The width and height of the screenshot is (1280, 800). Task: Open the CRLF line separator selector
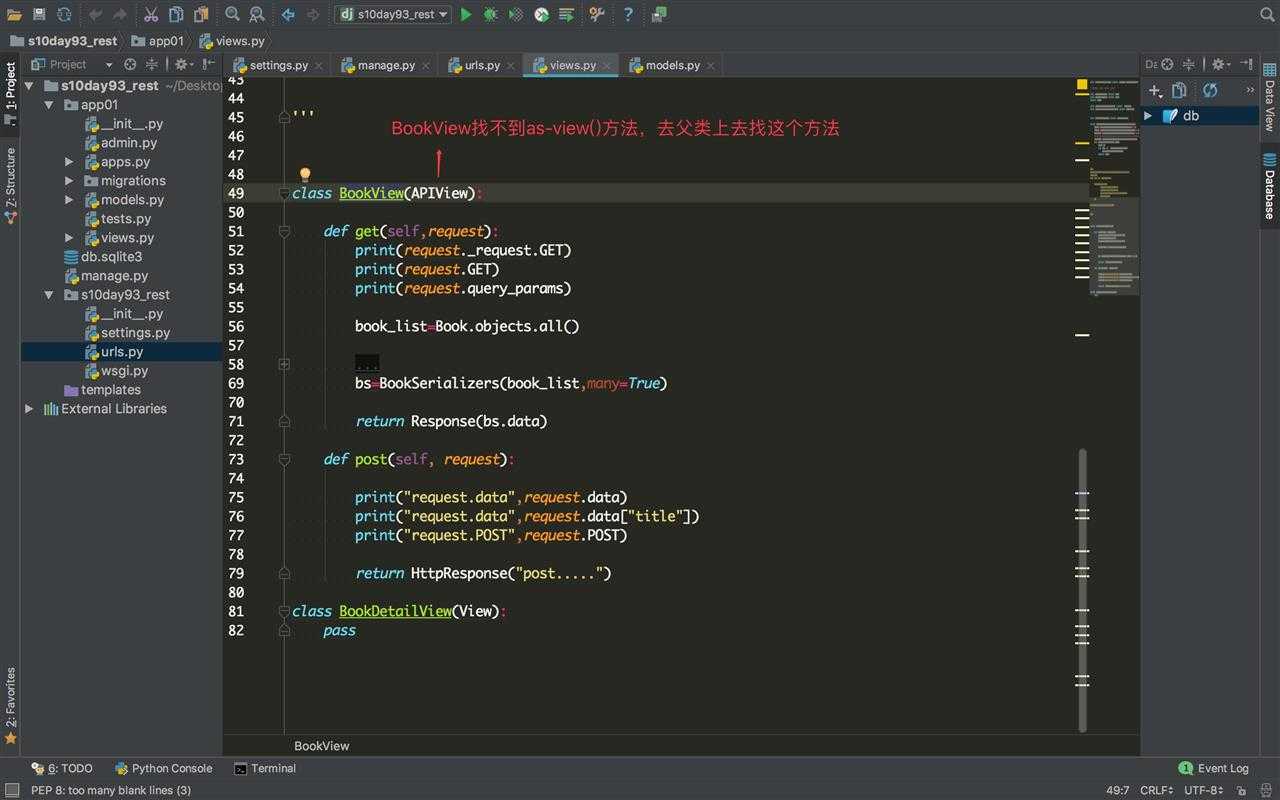point(1157,790)
